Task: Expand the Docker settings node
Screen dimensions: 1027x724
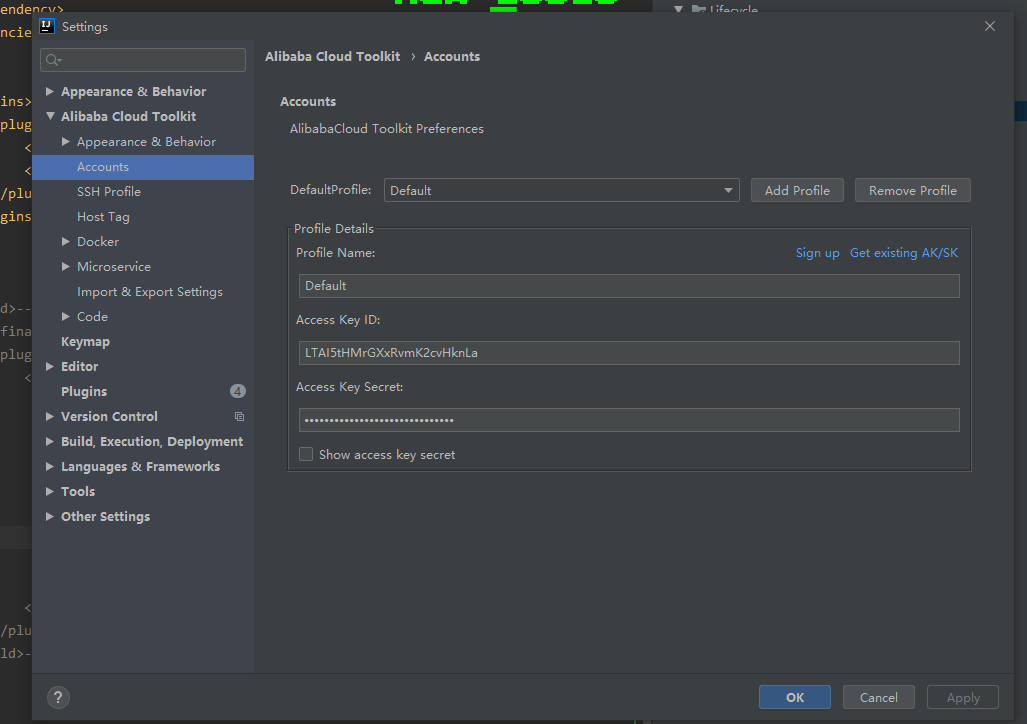Action: (65, 242)
